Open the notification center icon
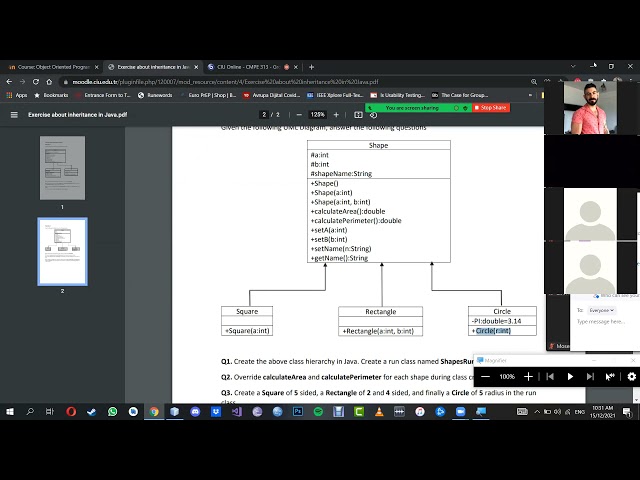 [627, 412]
